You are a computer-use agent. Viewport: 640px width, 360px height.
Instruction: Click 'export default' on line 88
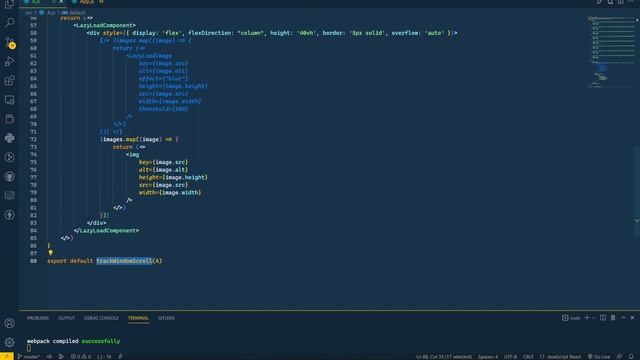(70, 261)
